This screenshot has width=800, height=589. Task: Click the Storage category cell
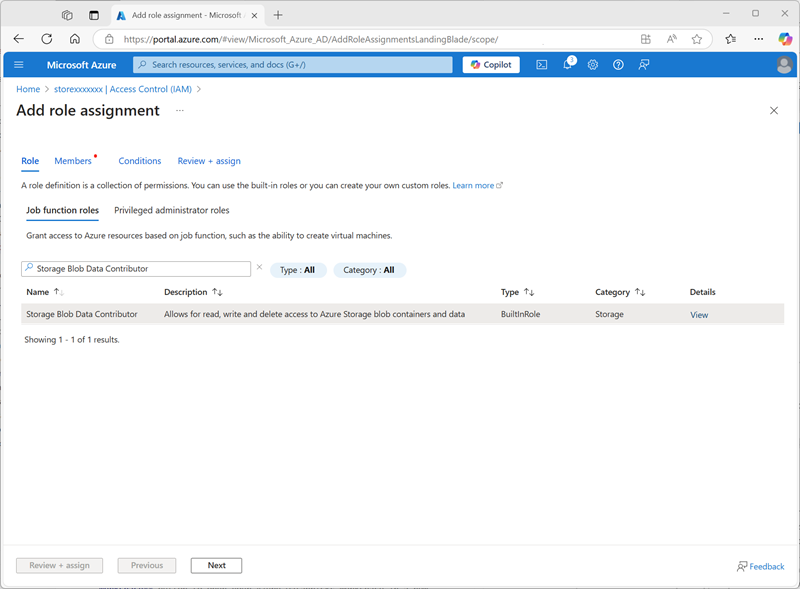(x=609, y=314)
